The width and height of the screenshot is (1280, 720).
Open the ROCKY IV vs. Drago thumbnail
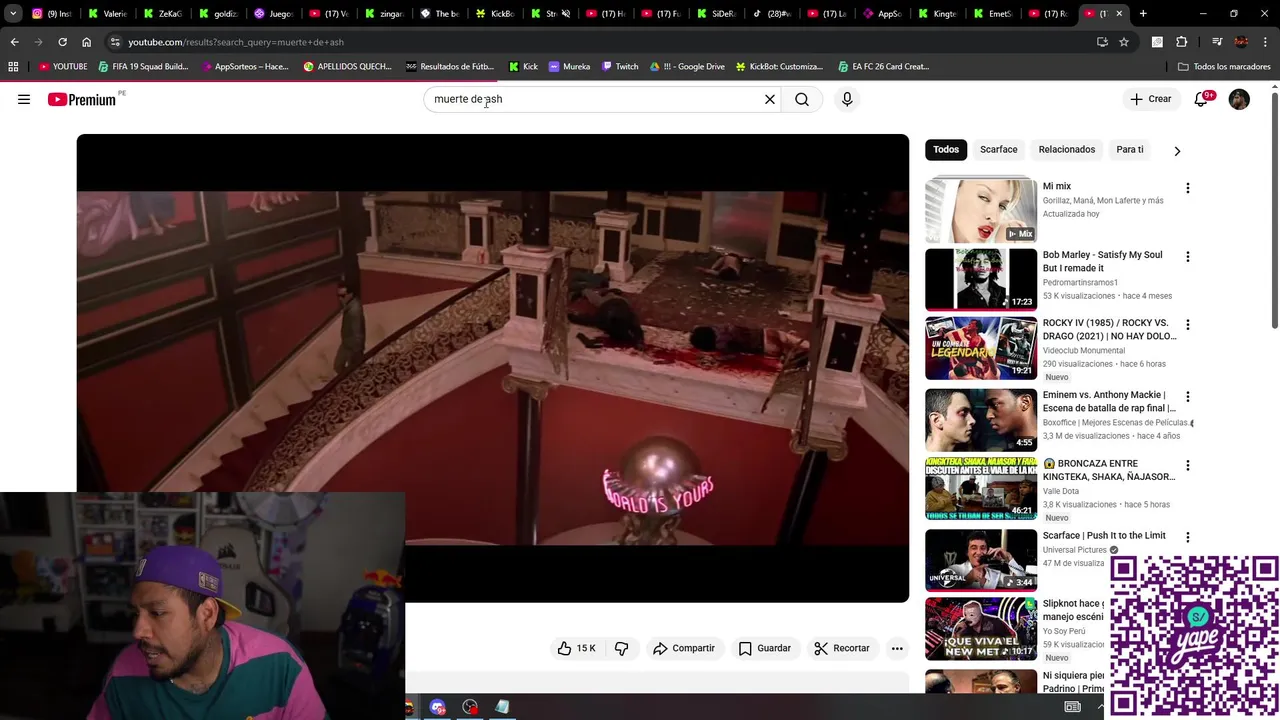[981, 348]
